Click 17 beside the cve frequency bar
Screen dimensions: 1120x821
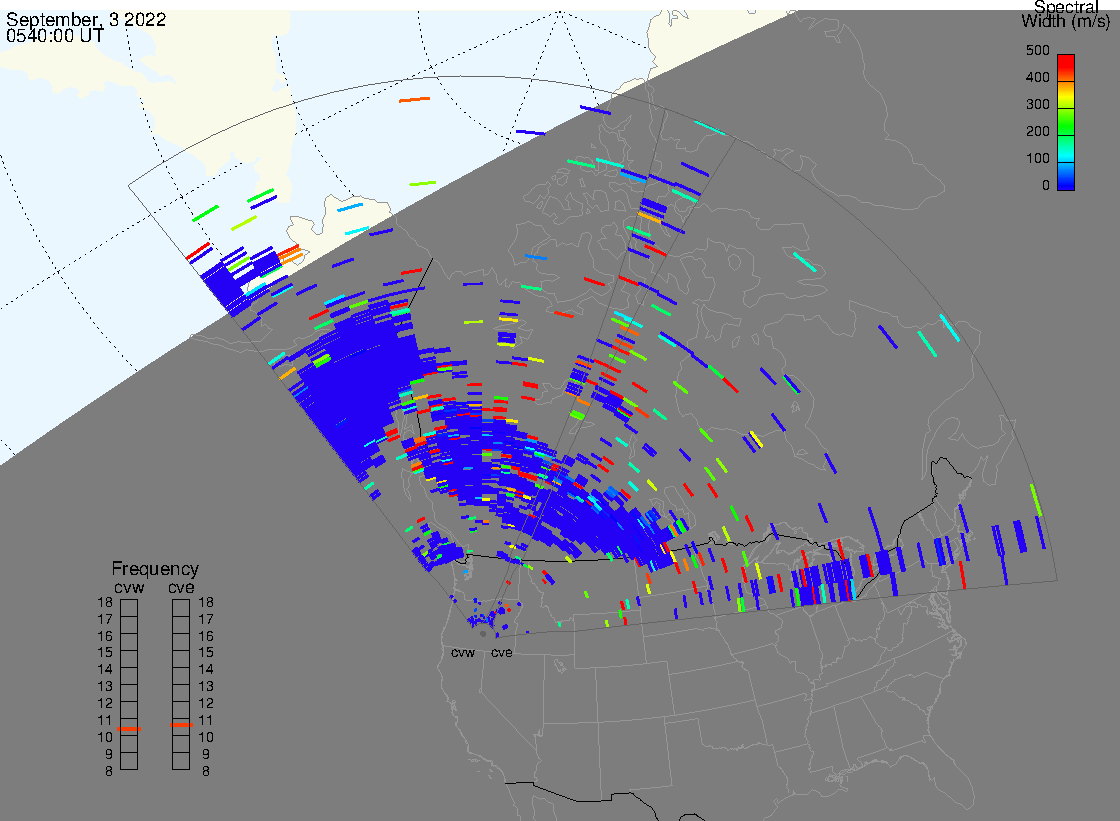click(x=206, y=620)
